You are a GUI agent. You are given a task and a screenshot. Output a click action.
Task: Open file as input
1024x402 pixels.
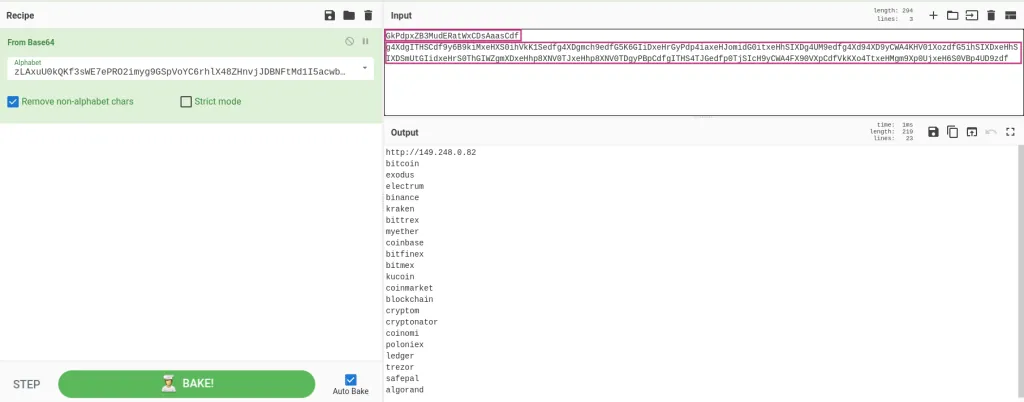click(972, 15)
